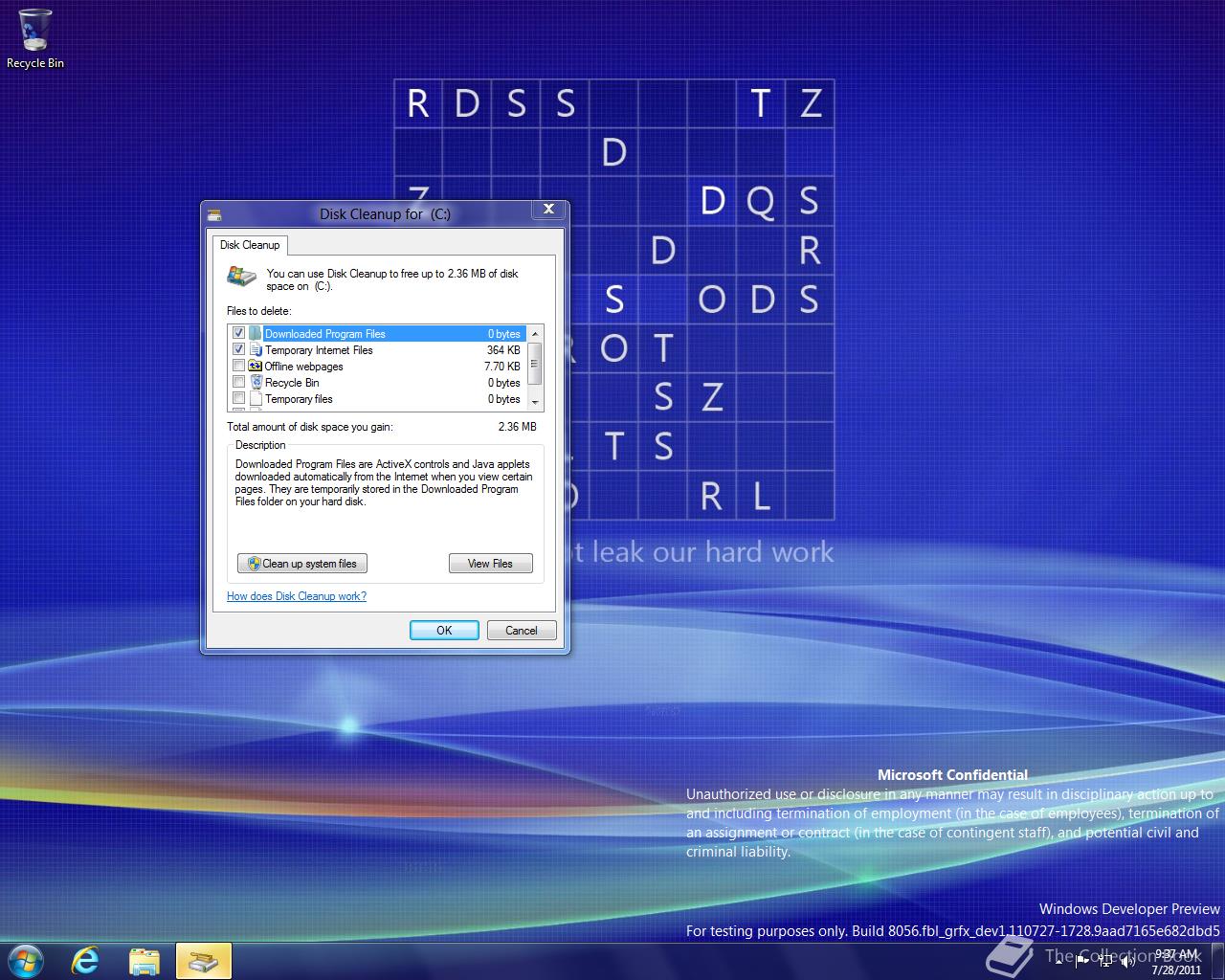
Task: Click the Offline webpages sync icon
Action: tap(256, 366)
